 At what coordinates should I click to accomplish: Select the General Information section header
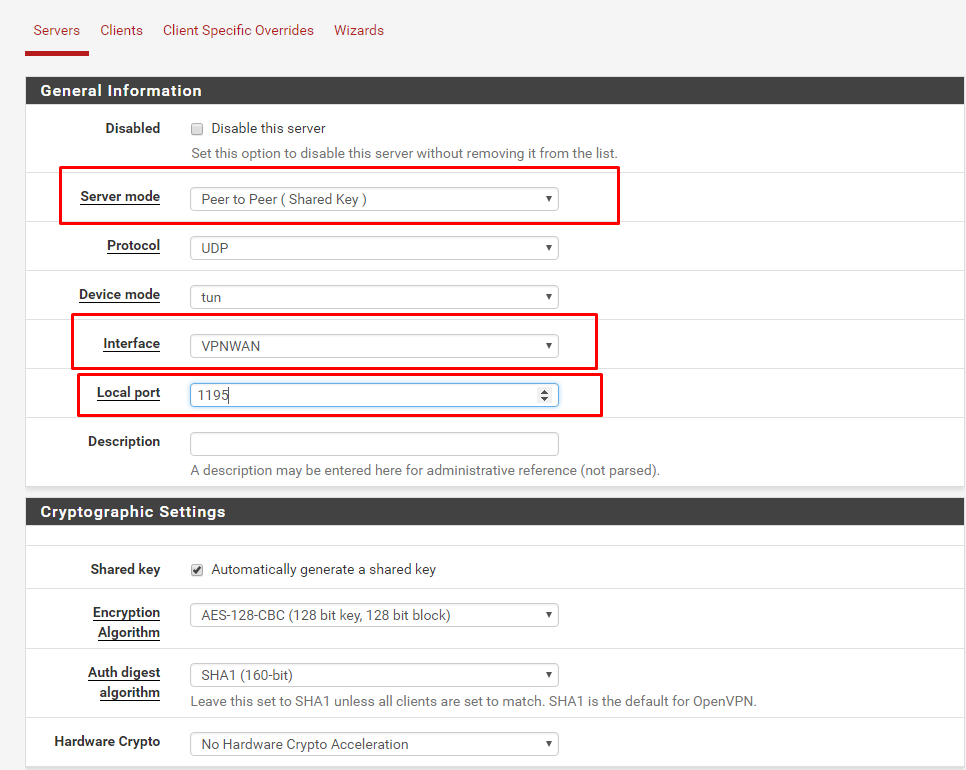tap(495, 91)
